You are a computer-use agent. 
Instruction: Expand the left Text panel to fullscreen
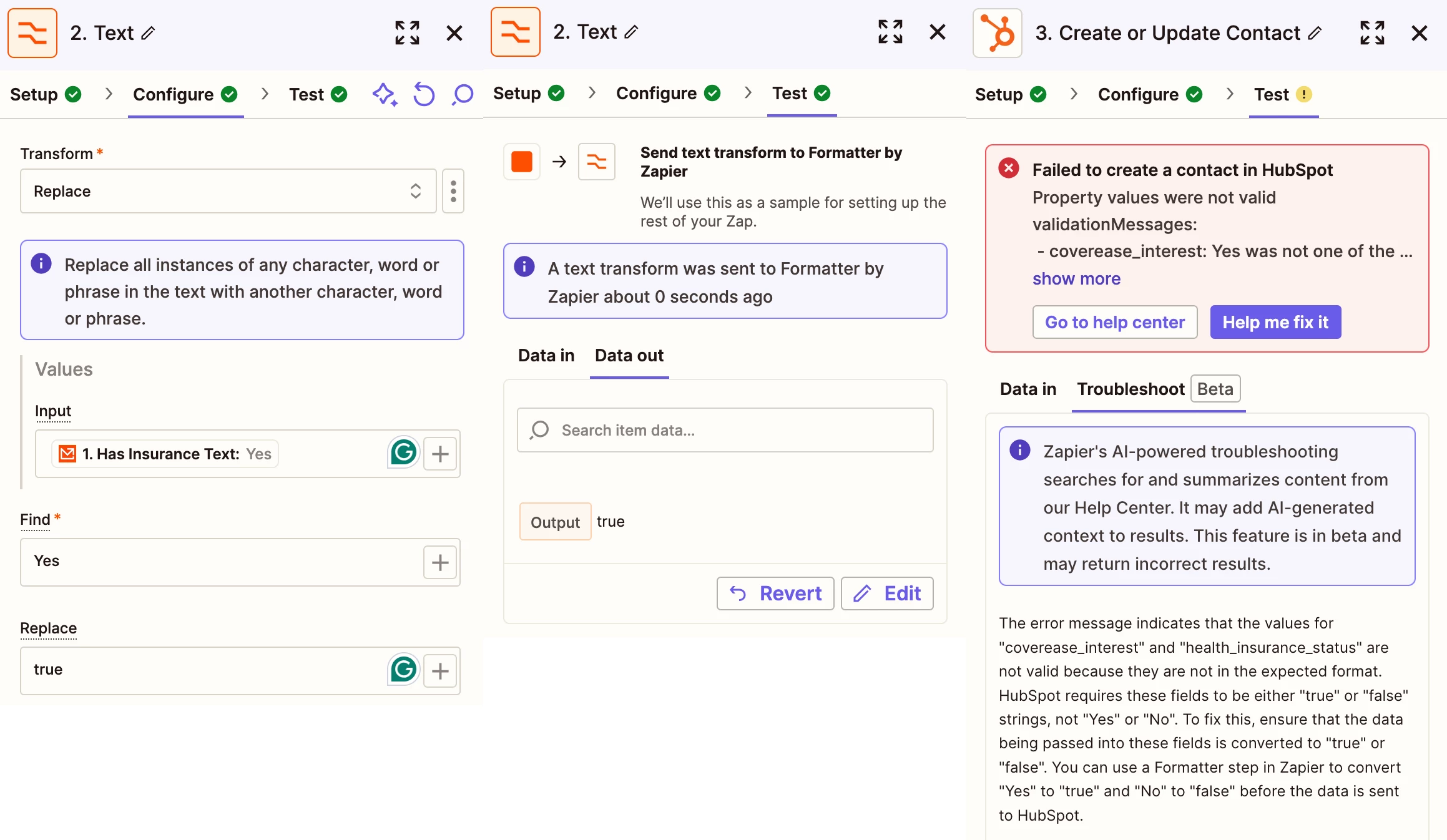(407, 32)
